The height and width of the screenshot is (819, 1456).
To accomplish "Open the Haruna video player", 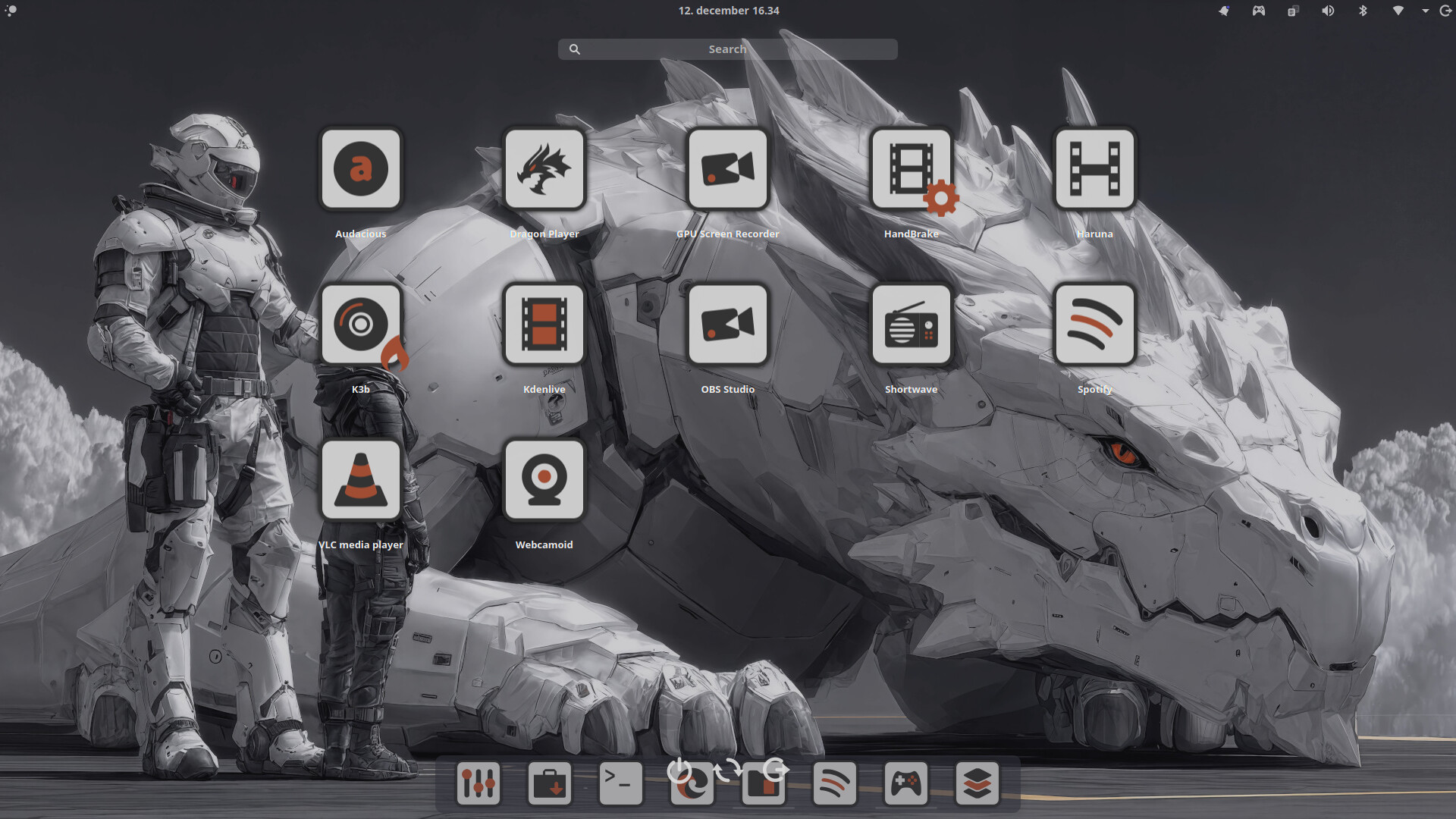I will pos(1095,168).
